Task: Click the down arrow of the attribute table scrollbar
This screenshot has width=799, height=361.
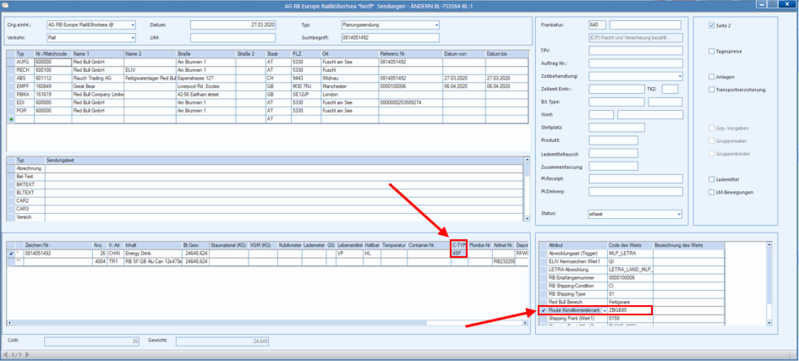Action: click(x=769, y=322)
